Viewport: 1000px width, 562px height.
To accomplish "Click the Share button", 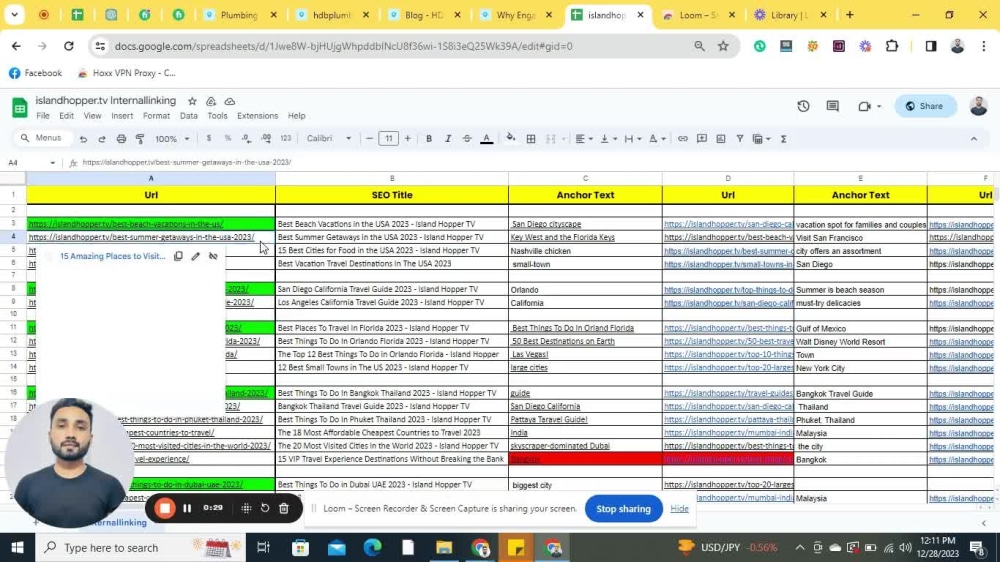I will pyautogui.click(x=925, y=106).
